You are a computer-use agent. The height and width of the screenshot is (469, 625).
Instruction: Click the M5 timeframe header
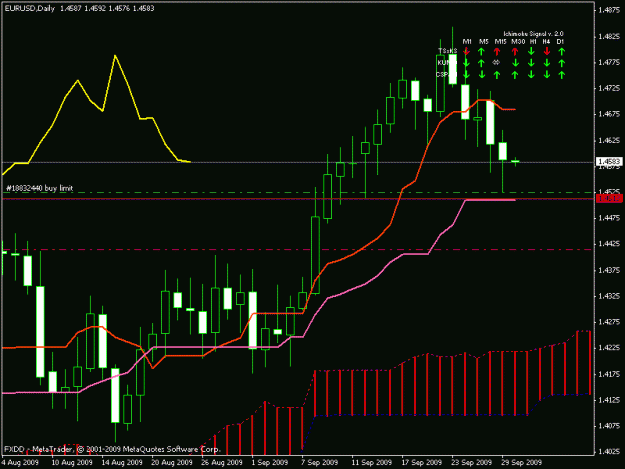pyautogui.click(x=483, y=41)
